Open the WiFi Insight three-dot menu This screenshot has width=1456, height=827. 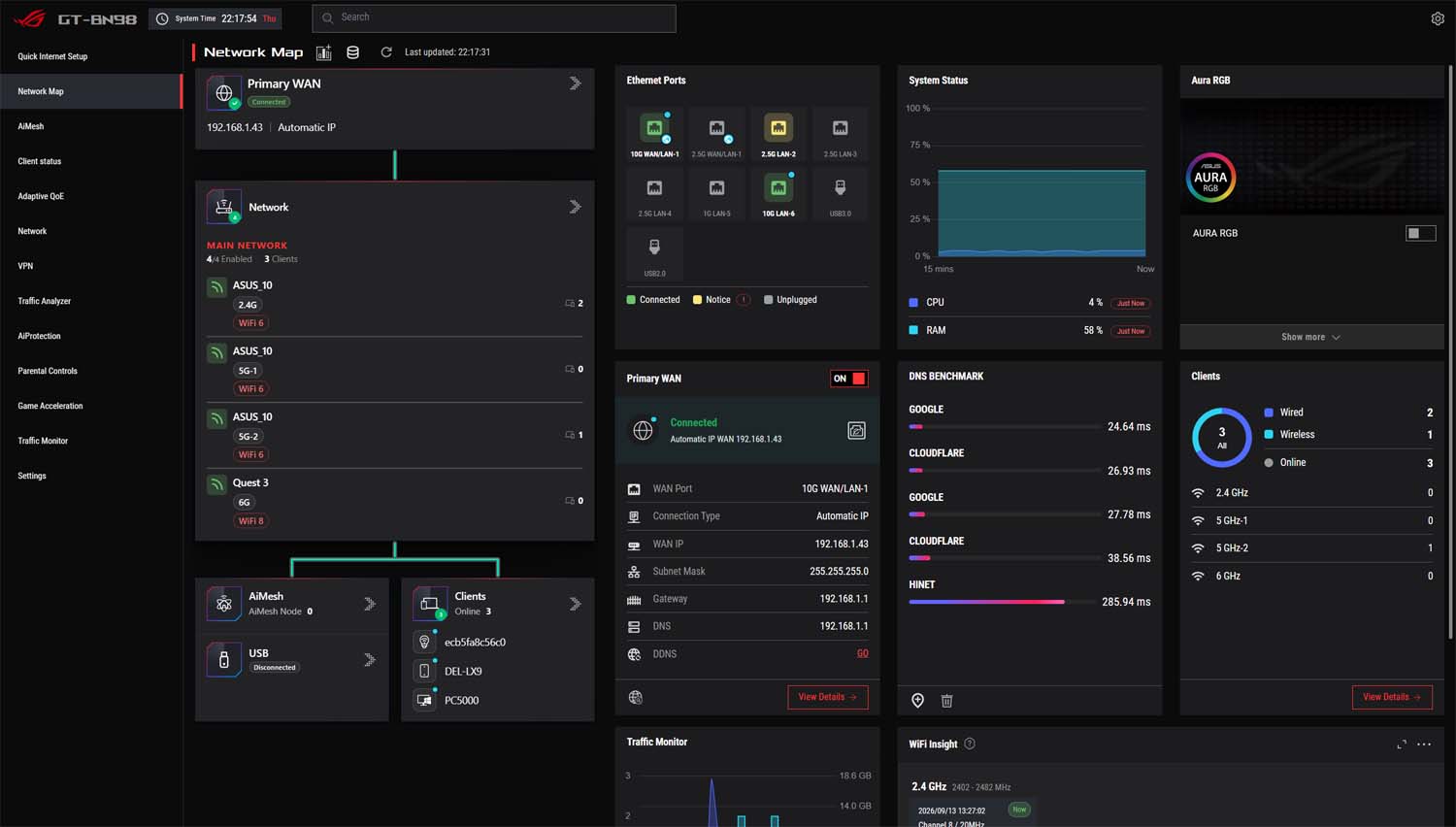pos(1424,744)
